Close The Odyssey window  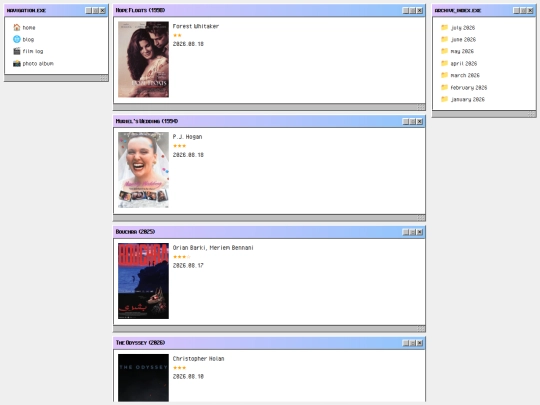pyautogui.click(x=420, y=343)
